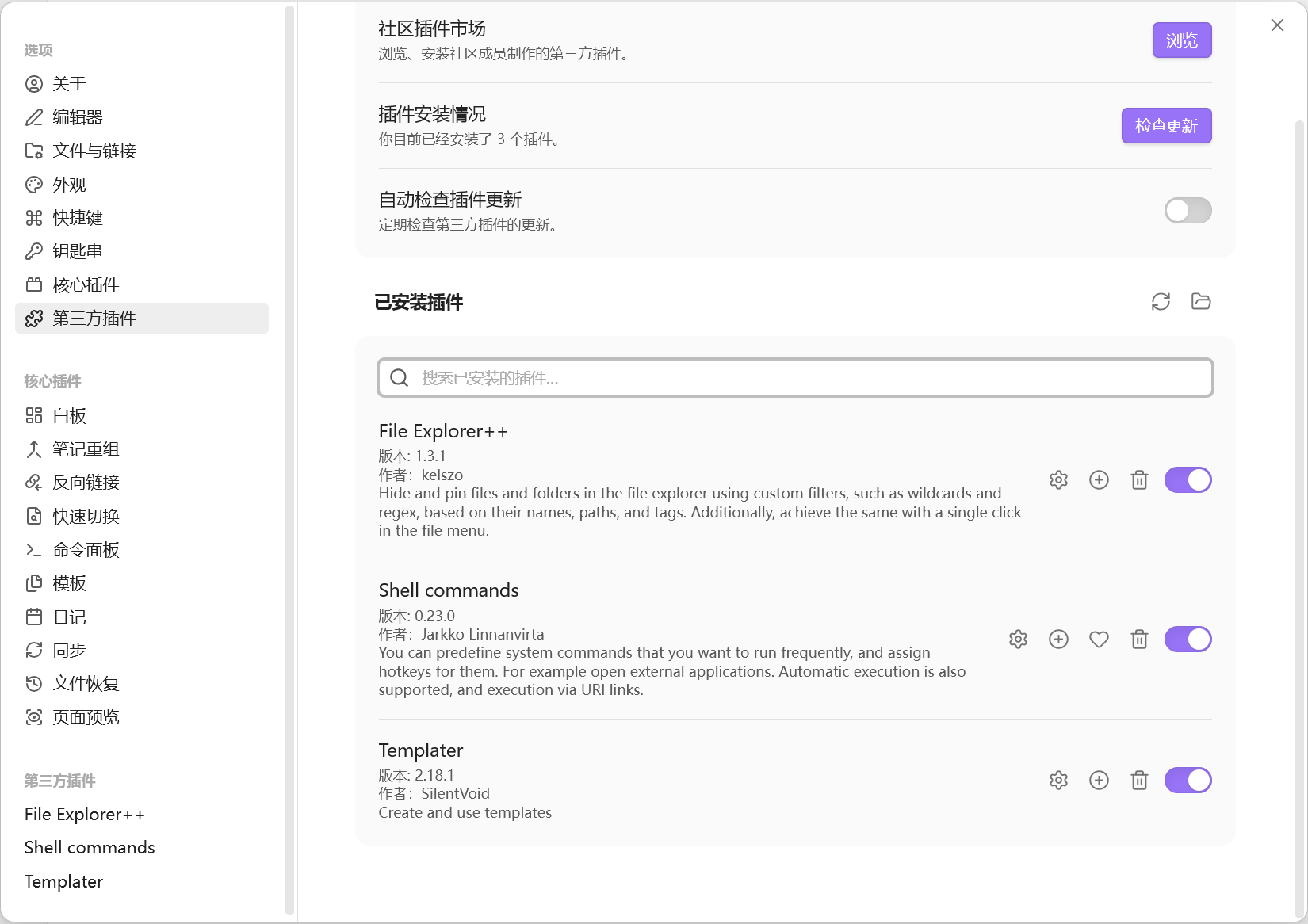This screenshot has width=1308, height=924.
Task: Open the 编辑器 settings tab
Action: [78, 117]
